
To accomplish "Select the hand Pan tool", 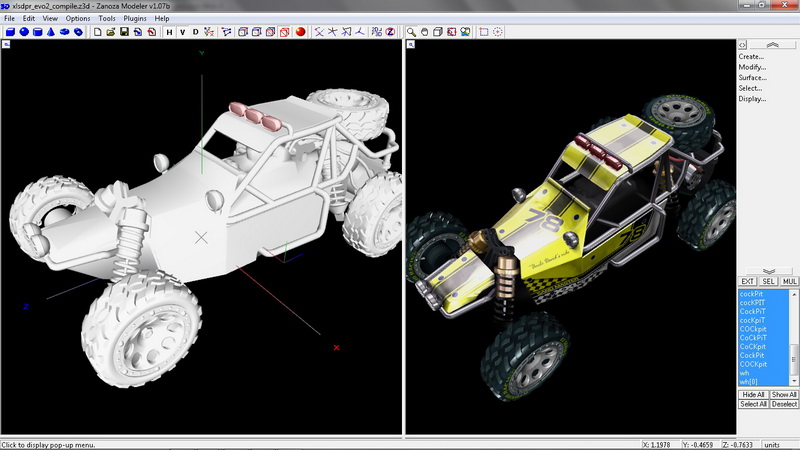I will (425, 32).
